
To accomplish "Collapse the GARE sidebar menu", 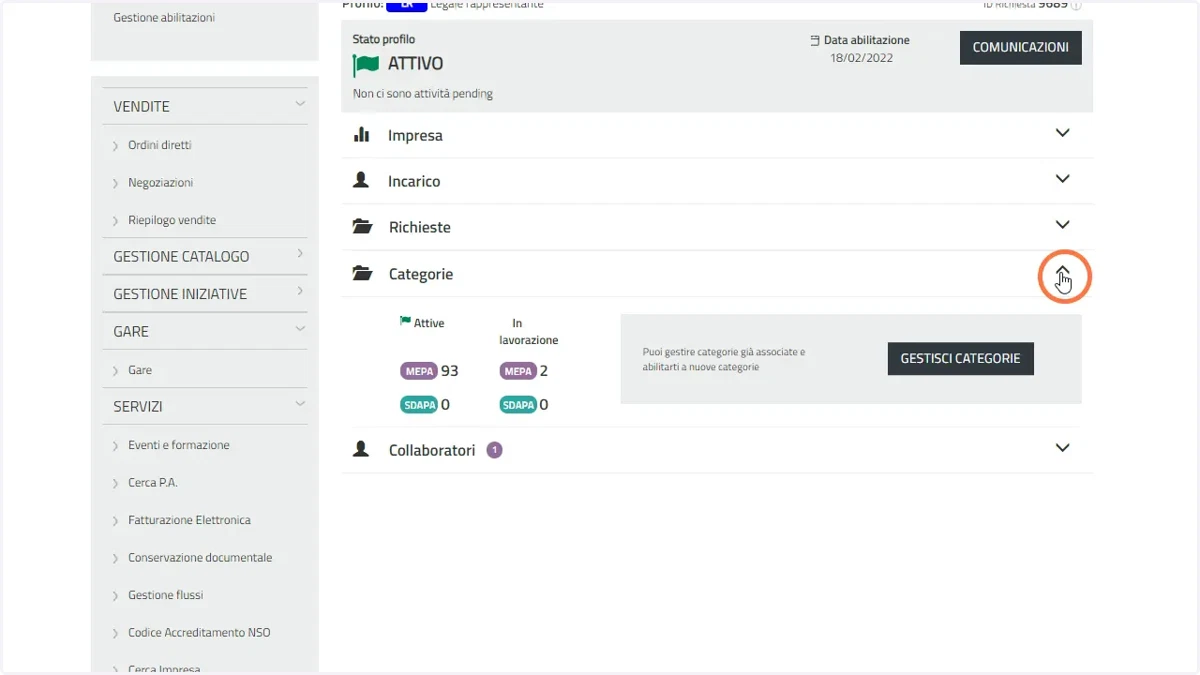I will pyautogui.click(x=300, y=328).
